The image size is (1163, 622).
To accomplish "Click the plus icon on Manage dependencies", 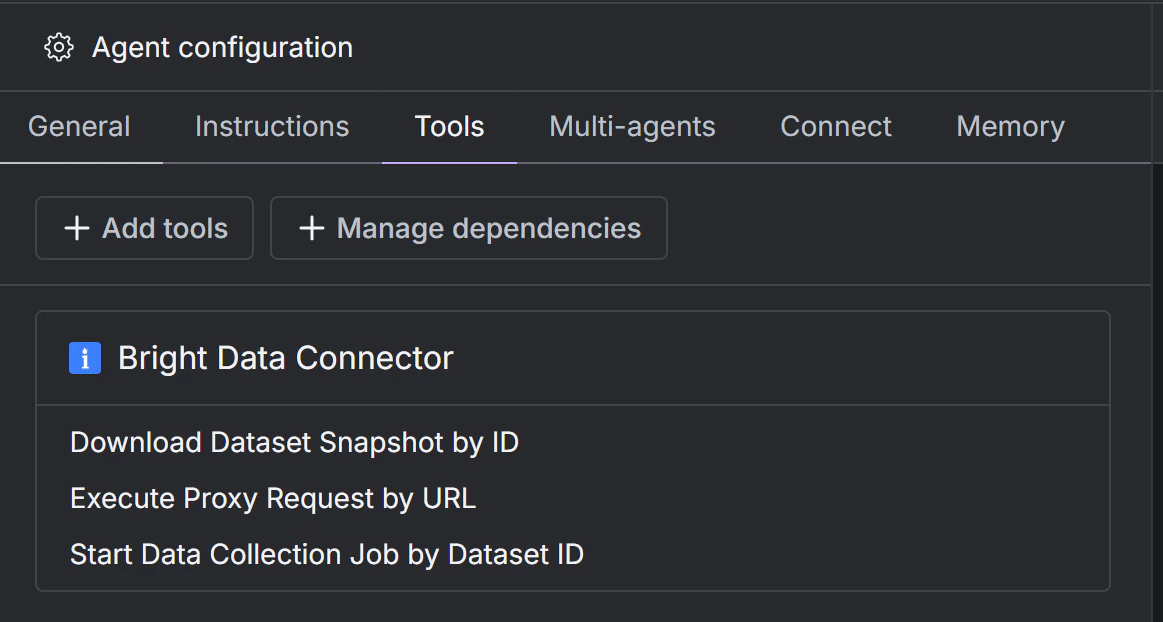I will point(310,228).
